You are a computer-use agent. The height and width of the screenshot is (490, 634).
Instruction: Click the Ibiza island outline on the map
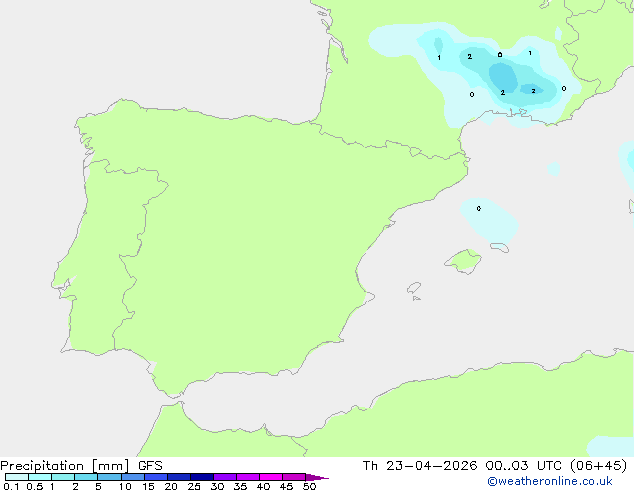coord(414,288)
